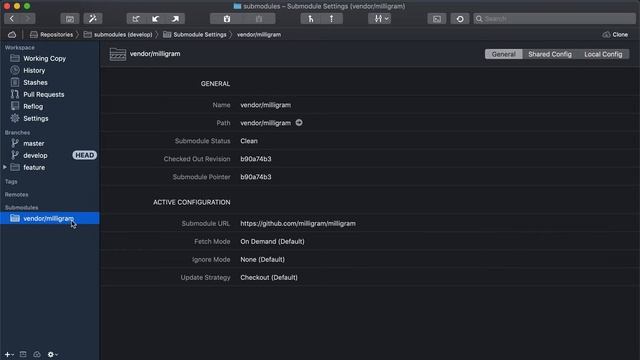Image resolution: width=640 pixels, height=360 pixels.
Task: Open the plus add menu at sidebar bottom
Action: [9, 355]
